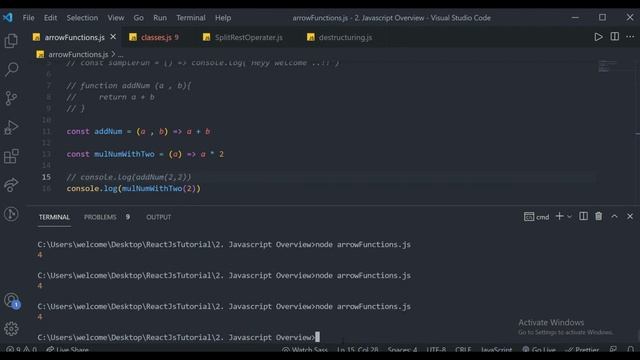Add a new terminal with plus icon
Screen dimensions: 640x360
tap(559, 216)
